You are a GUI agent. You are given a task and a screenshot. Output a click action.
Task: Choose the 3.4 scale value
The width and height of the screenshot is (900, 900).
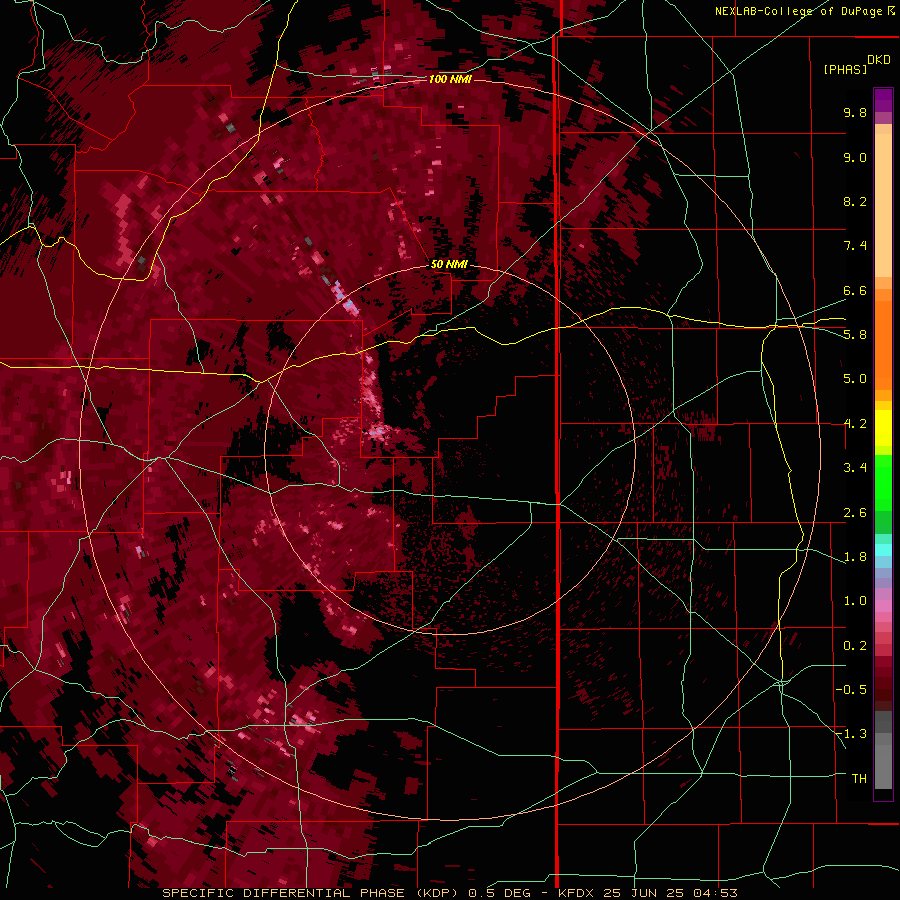pyautogui.click(x=855, y=468)
